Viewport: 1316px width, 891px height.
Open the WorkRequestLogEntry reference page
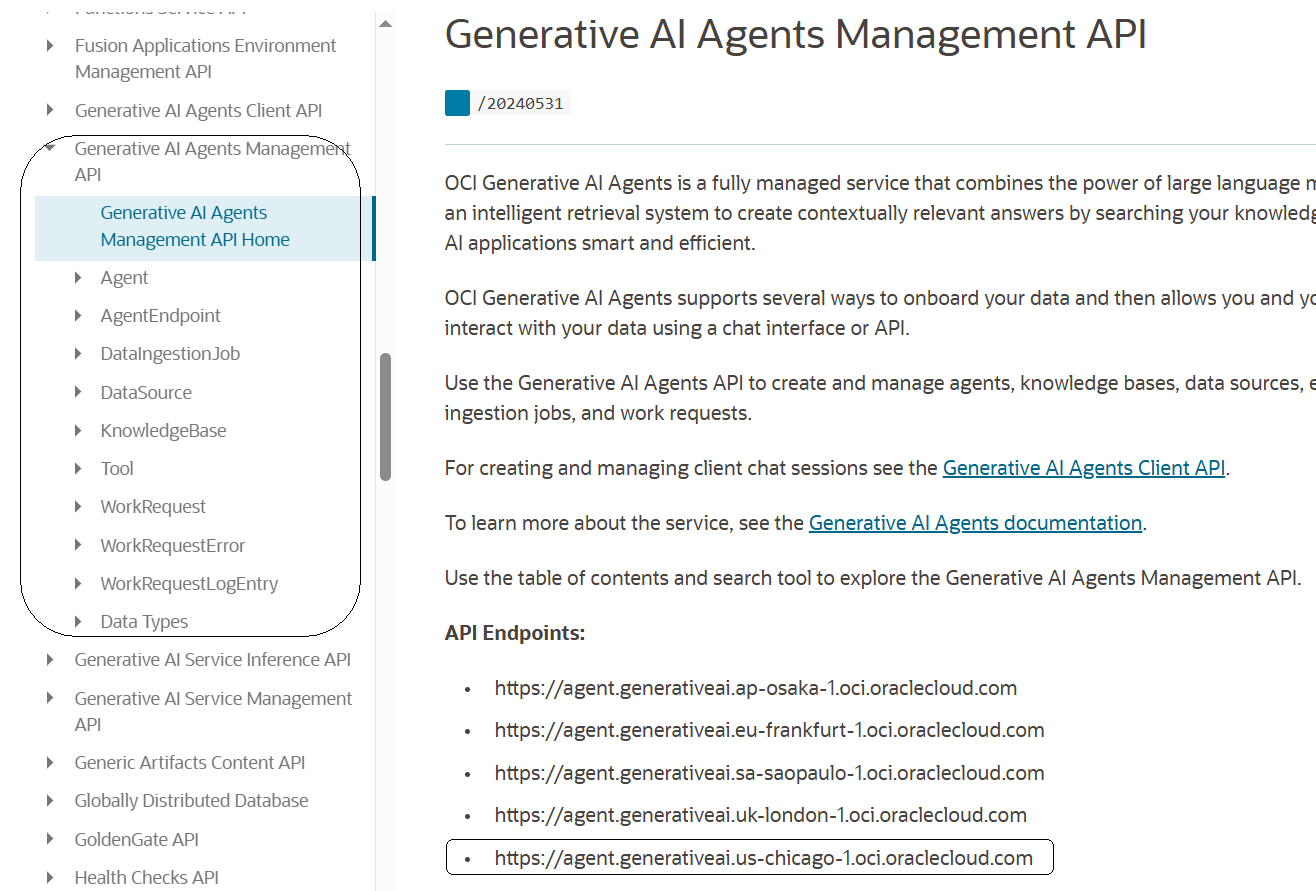189,584
